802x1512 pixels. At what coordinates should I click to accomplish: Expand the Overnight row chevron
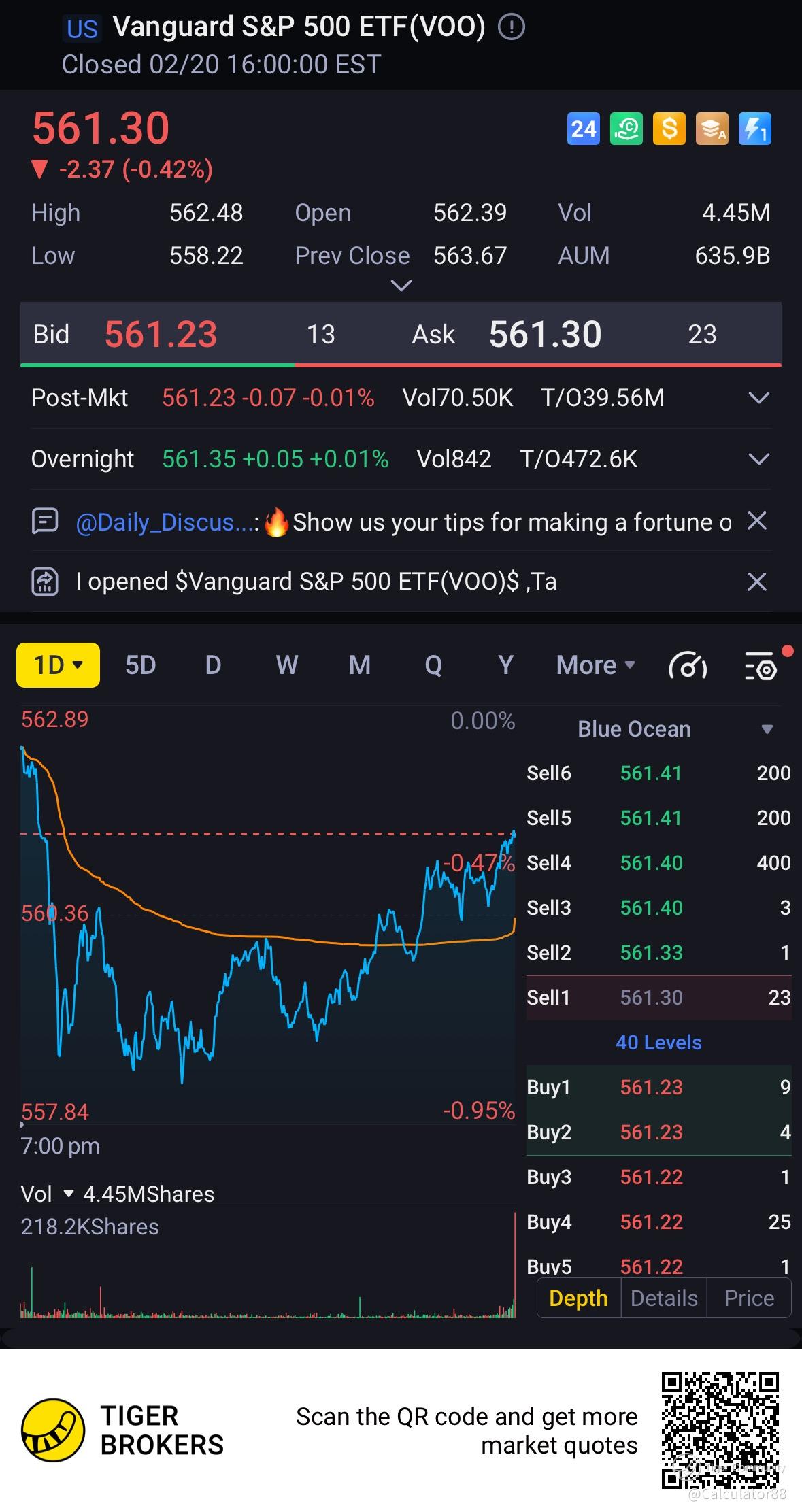758,459
